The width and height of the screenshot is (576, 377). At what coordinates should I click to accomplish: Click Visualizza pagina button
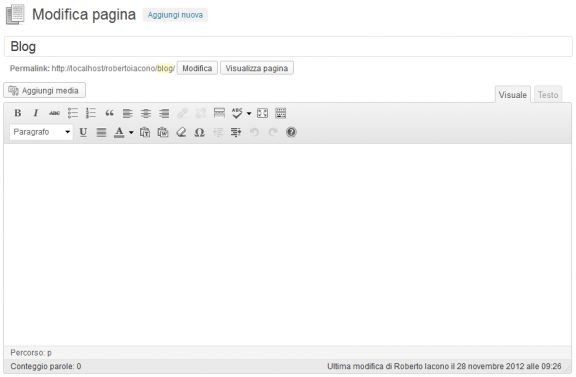pyautogui.click(x=257, y=68)
